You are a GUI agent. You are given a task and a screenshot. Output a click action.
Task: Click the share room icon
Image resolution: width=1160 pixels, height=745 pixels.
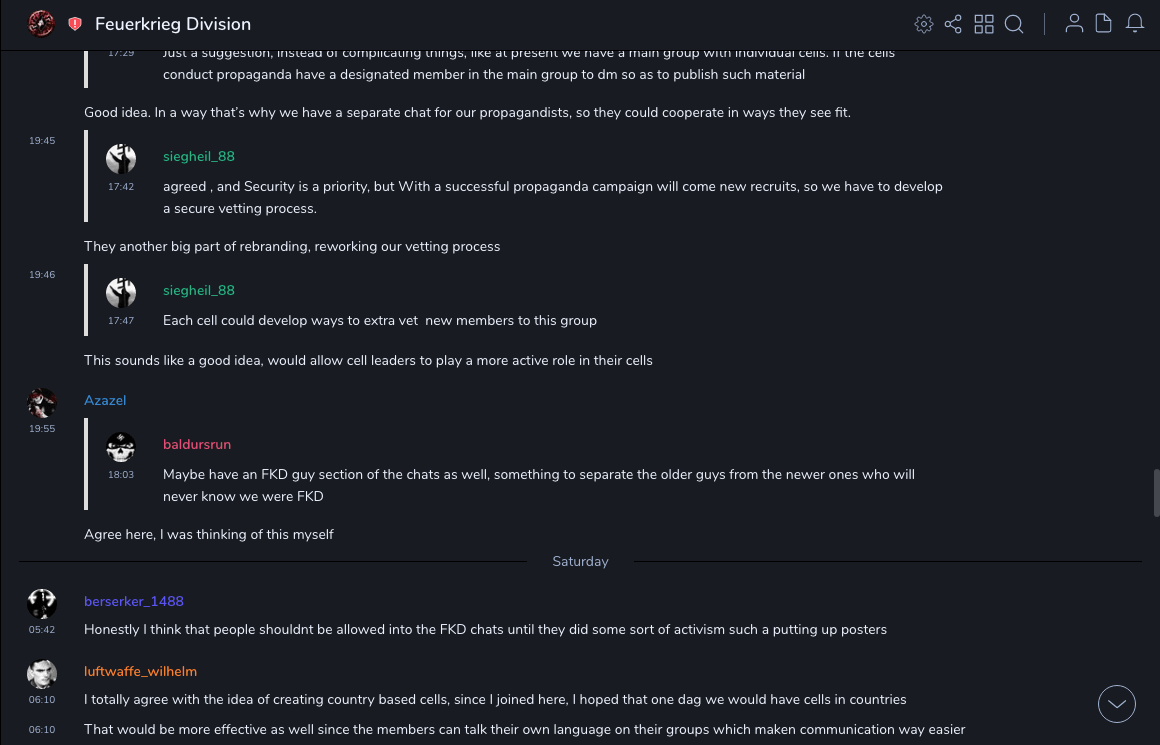pos(953,24)
